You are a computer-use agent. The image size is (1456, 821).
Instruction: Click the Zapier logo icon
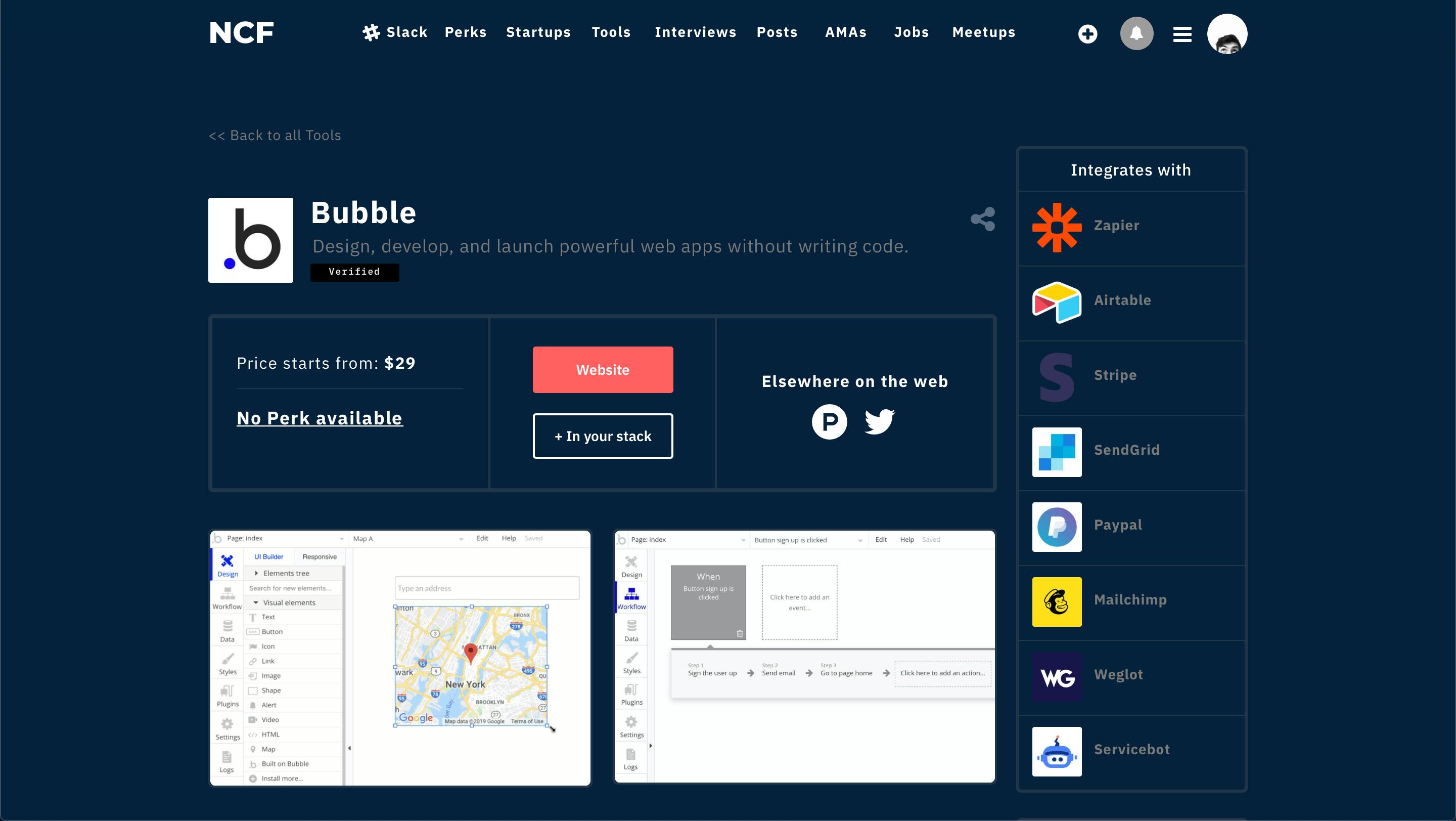click(x=1057, y=227)
